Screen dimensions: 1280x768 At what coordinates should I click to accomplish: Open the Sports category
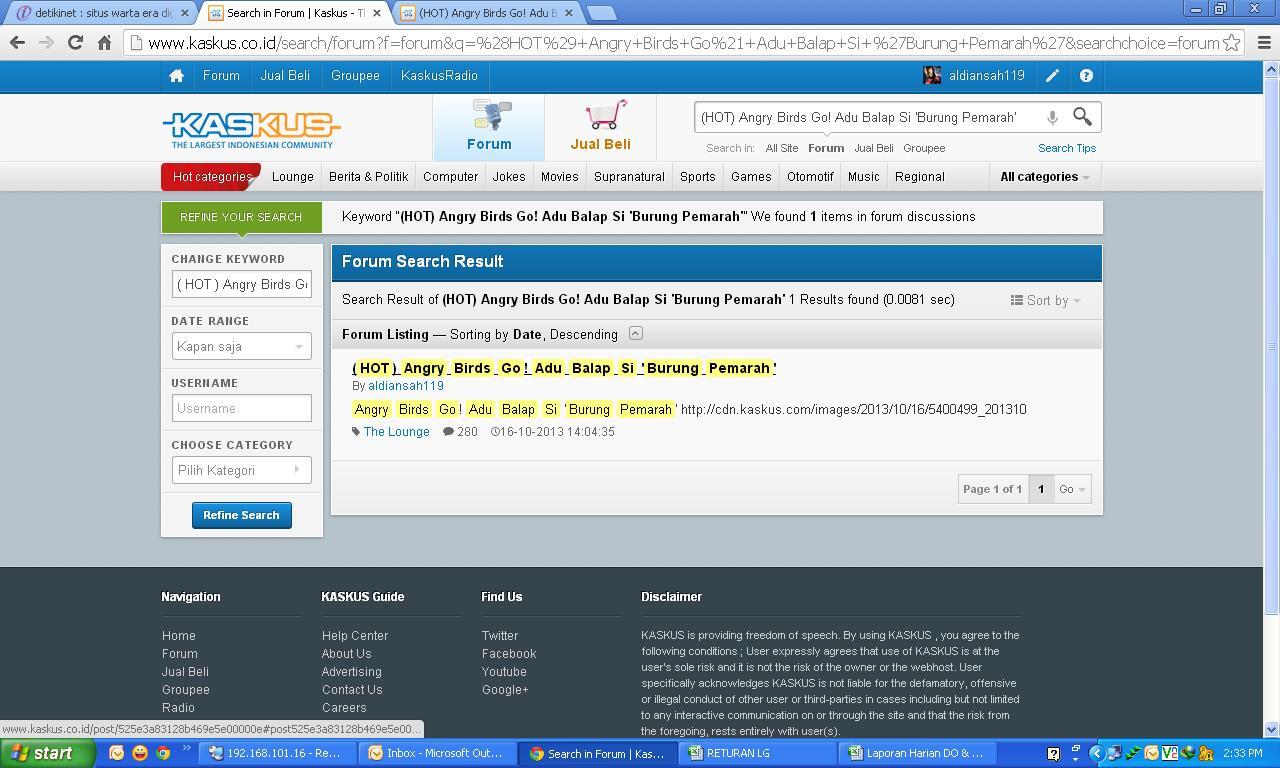698,177
